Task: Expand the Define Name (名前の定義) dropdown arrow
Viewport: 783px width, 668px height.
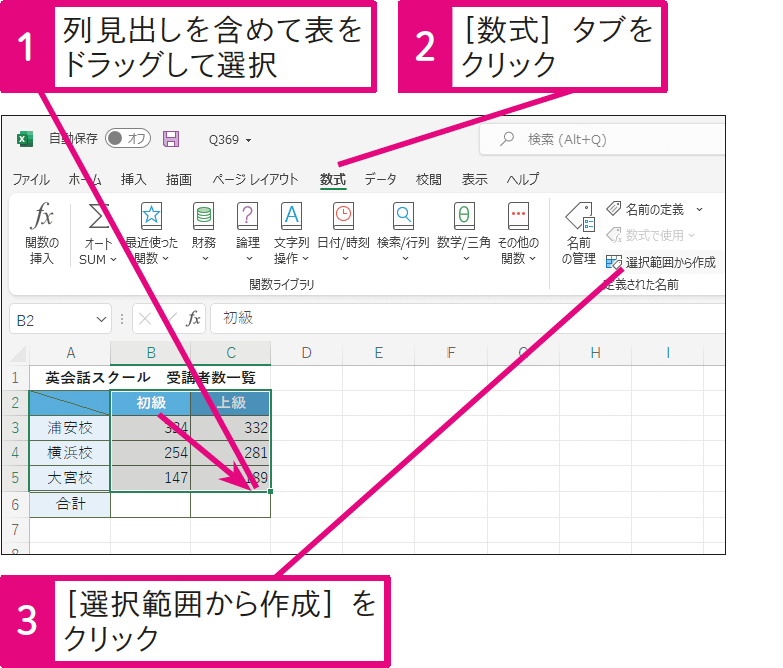Action: pos(699,209)
